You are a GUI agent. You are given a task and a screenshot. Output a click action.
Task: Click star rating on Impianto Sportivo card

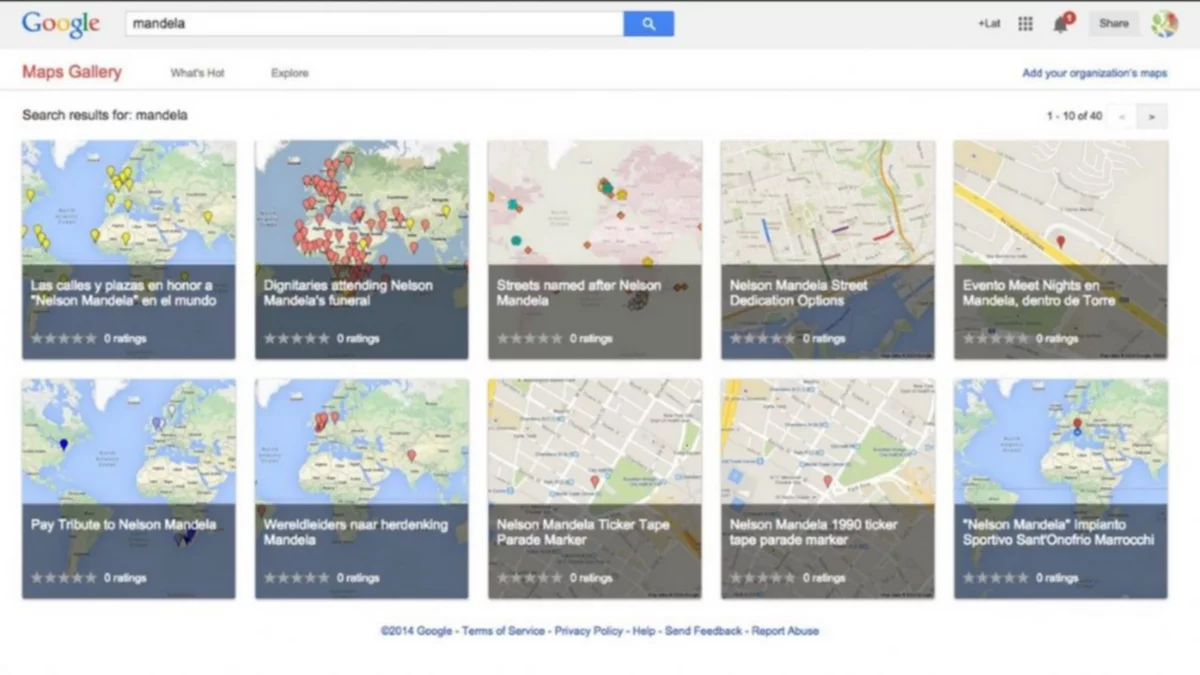pyautogui.click(x=996, y=578)
